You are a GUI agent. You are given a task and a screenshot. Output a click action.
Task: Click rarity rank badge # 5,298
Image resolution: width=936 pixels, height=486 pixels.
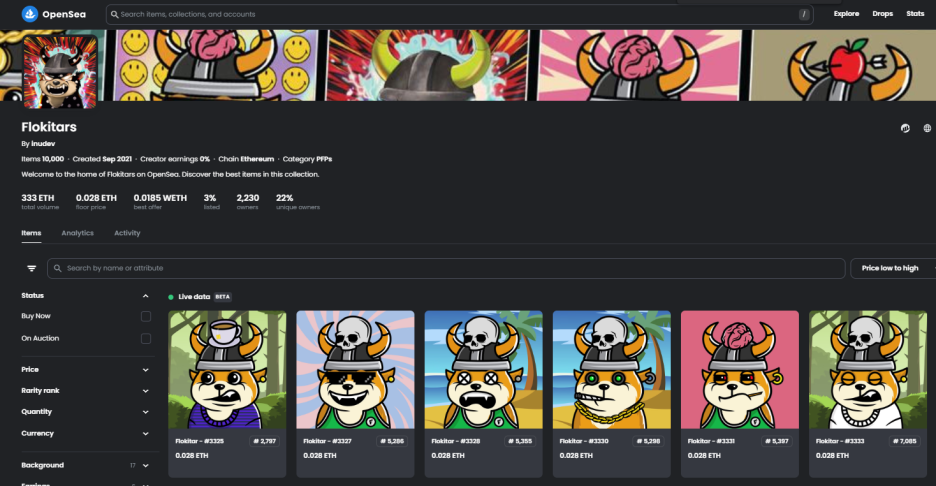pos(648,441)
